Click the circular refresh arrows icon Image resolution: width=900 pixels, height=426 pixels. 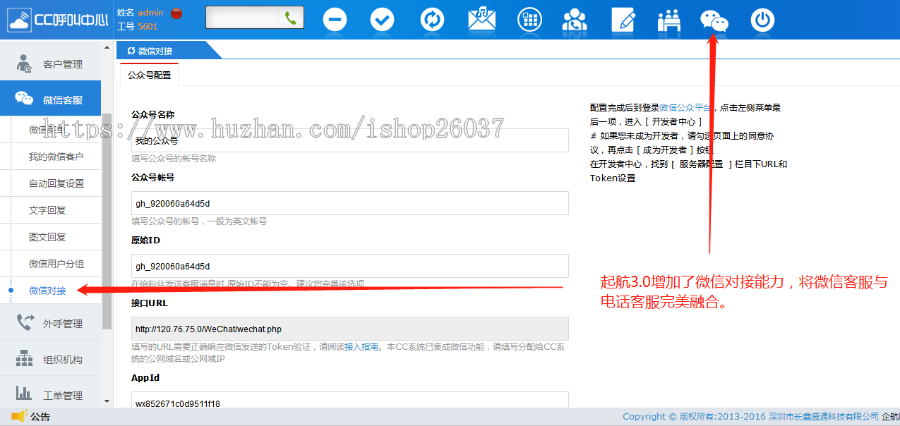pyautogui.click(x=430, y=20)
